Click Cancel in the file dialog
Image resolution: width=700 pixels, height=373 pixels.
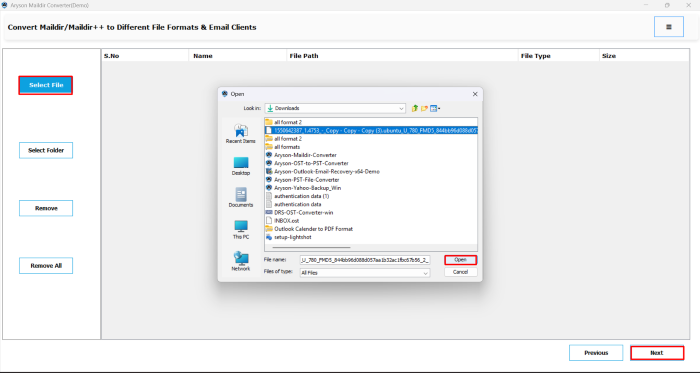coord(460,272)
